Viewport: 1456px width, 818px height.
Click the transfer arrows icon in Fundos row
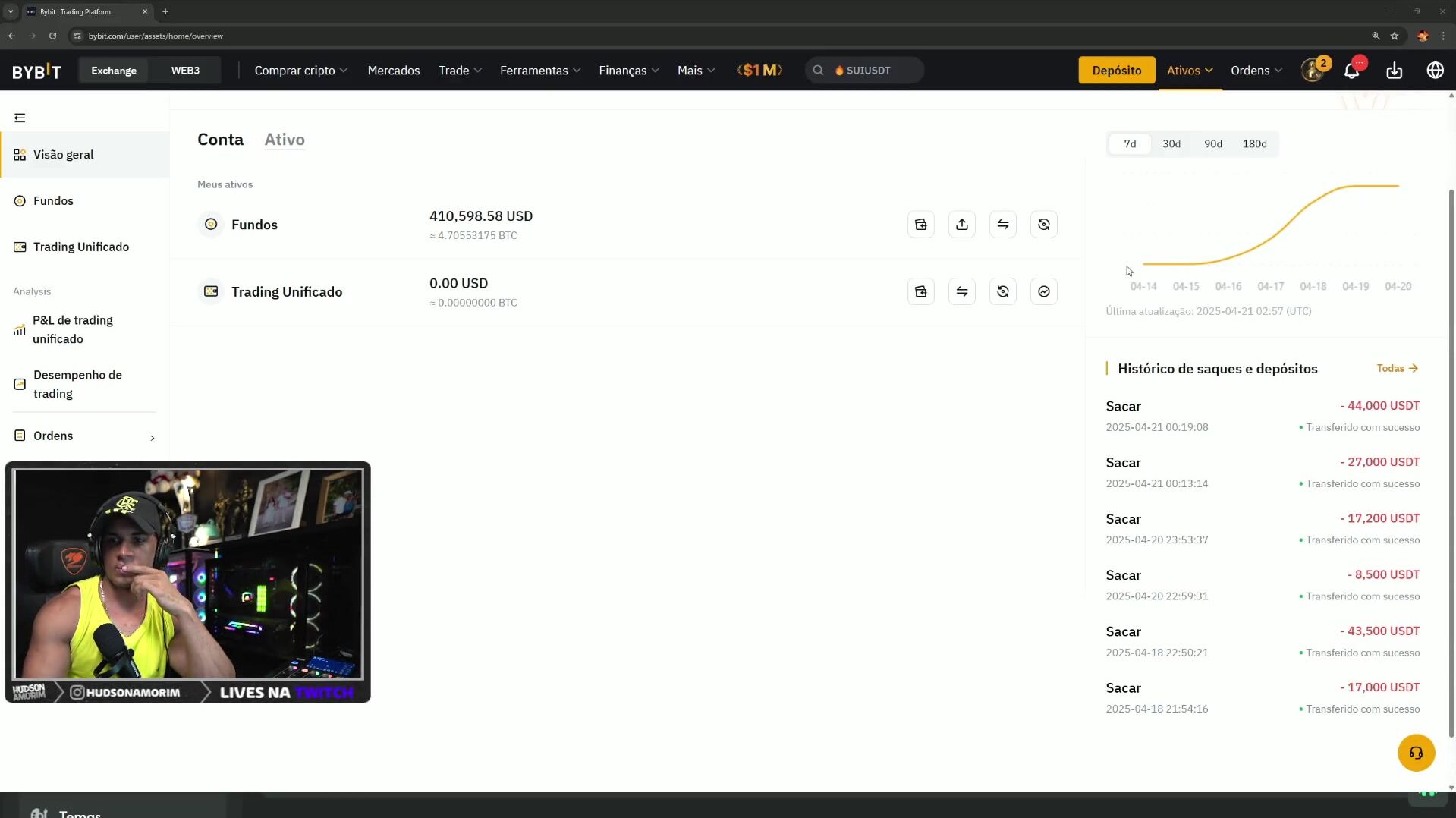(x=1003, y=225)
